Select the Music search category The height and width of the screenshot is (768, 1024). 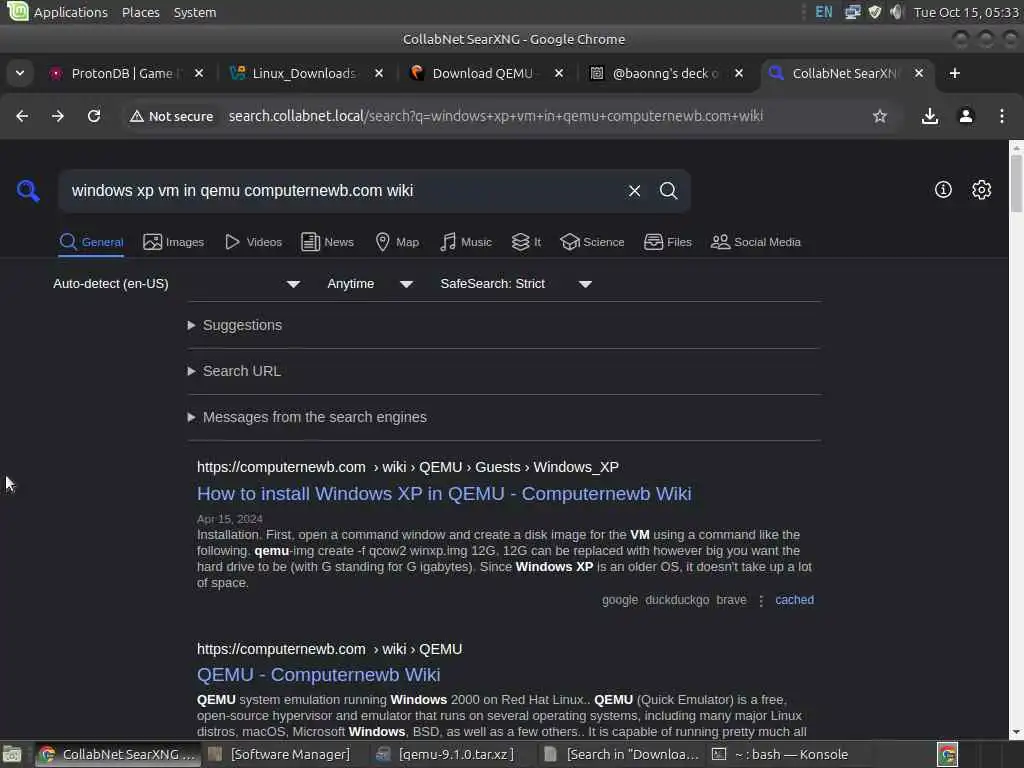pos(466,242)
